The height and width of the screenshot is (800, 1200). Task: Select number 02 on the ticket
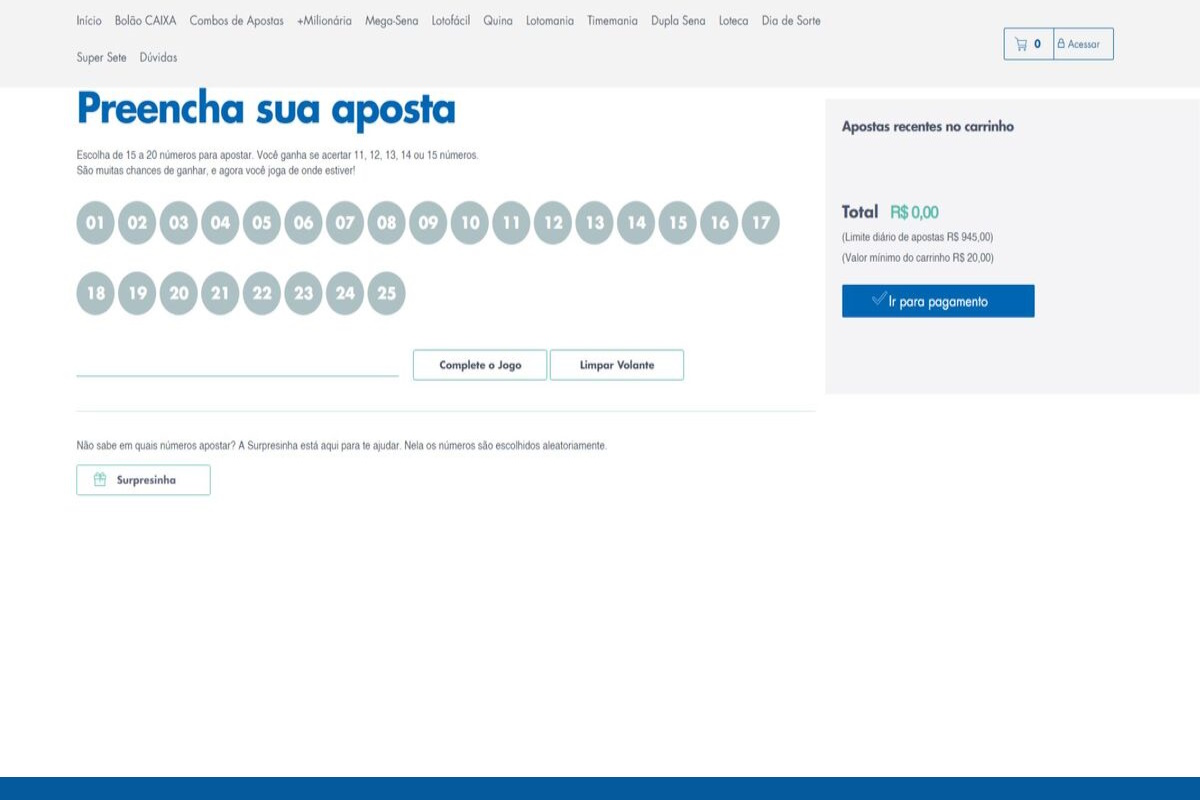tap(137, 223)
